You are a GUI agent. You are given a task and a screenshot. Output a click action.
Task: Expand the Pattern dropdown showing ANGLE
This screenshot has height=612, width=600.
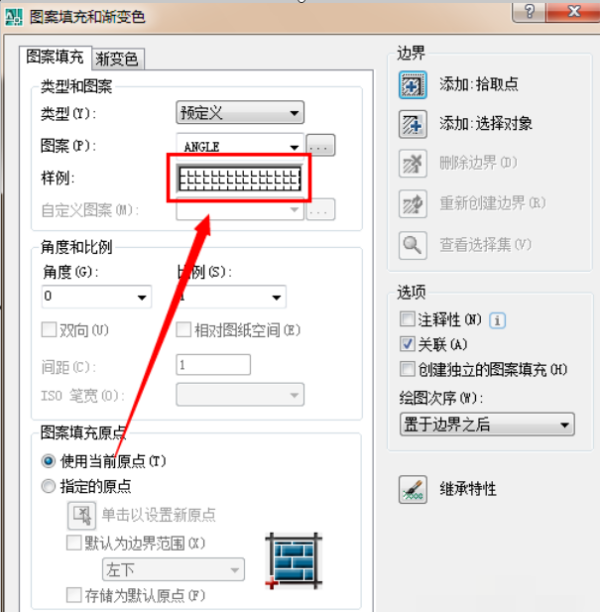(240, 146)
